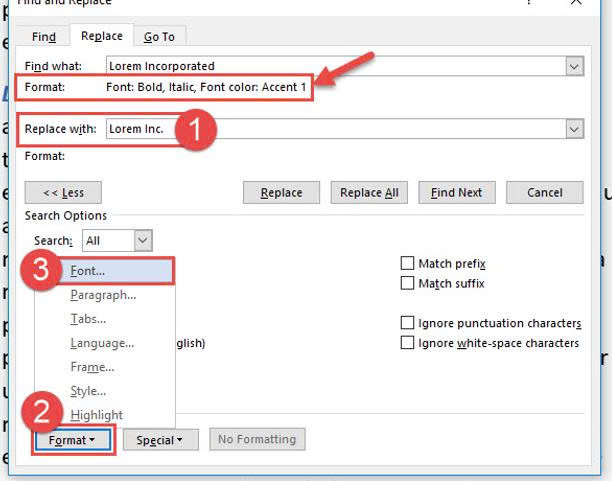Enable the Match prefix checkbox
Viewport: 612px width, 481px height.
(x=407, y=264)
